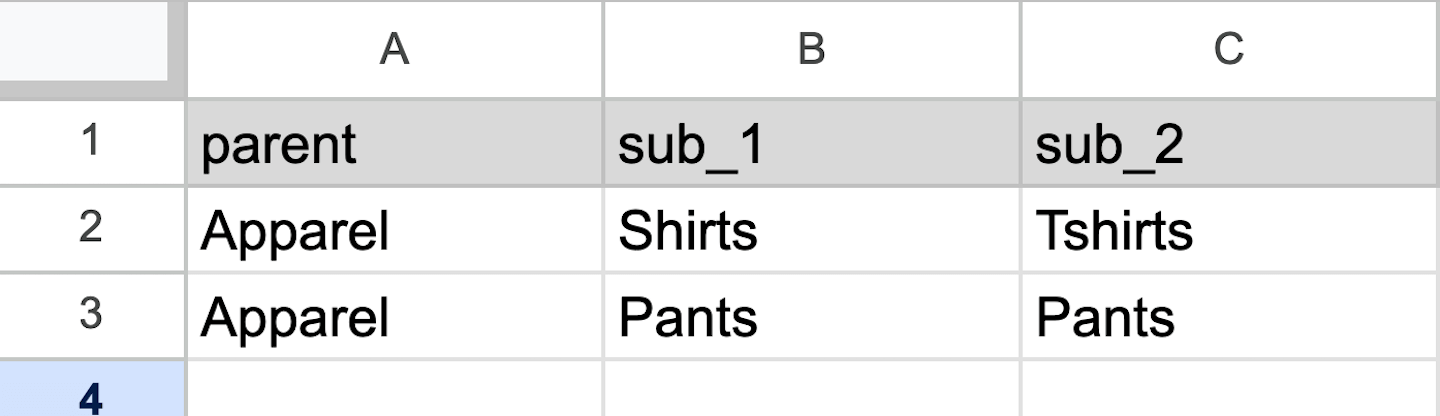The width and height of the screenshot is (1440, 416).
Task: Select row 3 header
Action: (91, 315)
